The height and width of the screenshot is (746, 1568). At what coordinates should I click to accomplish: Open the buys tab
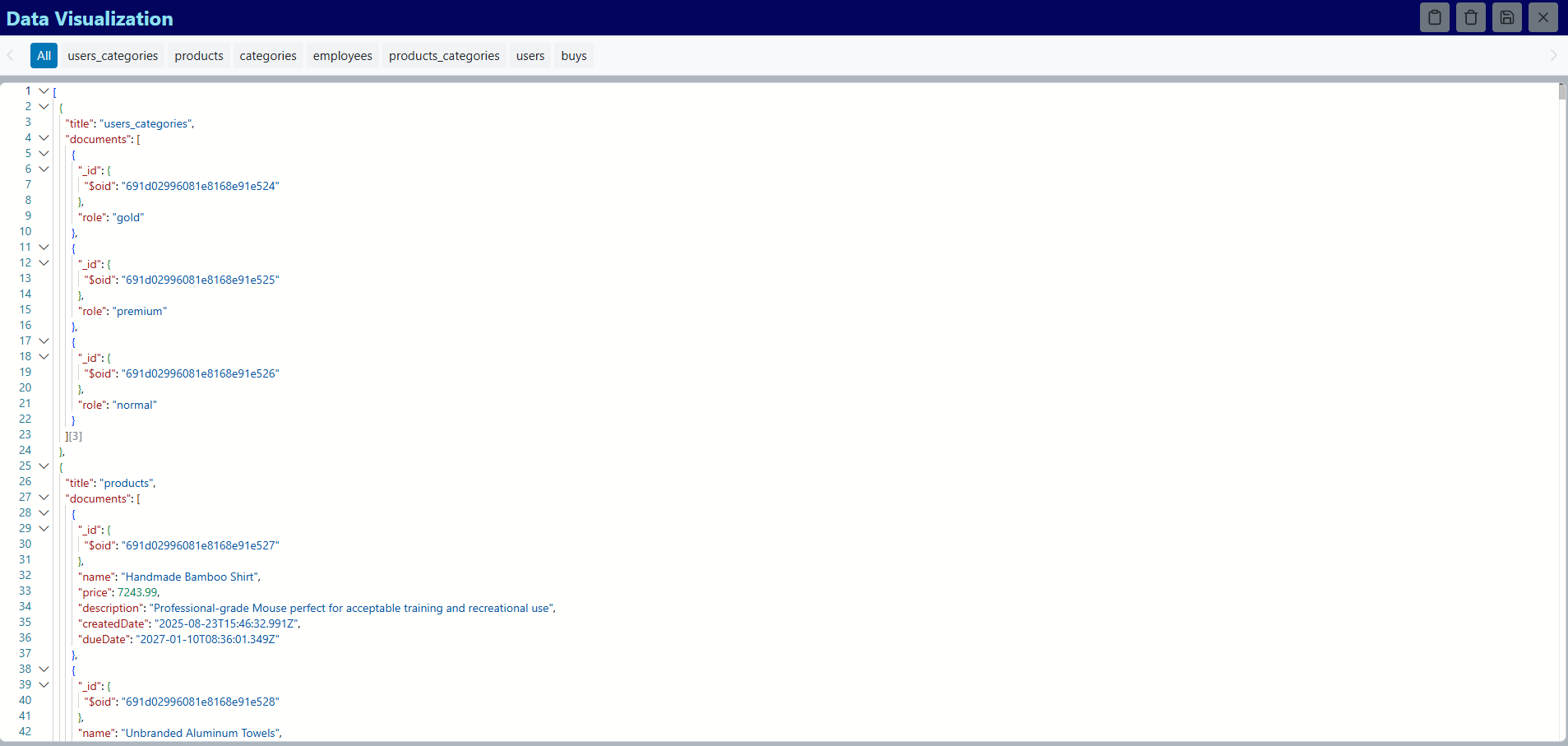click(x=574, y=56)
